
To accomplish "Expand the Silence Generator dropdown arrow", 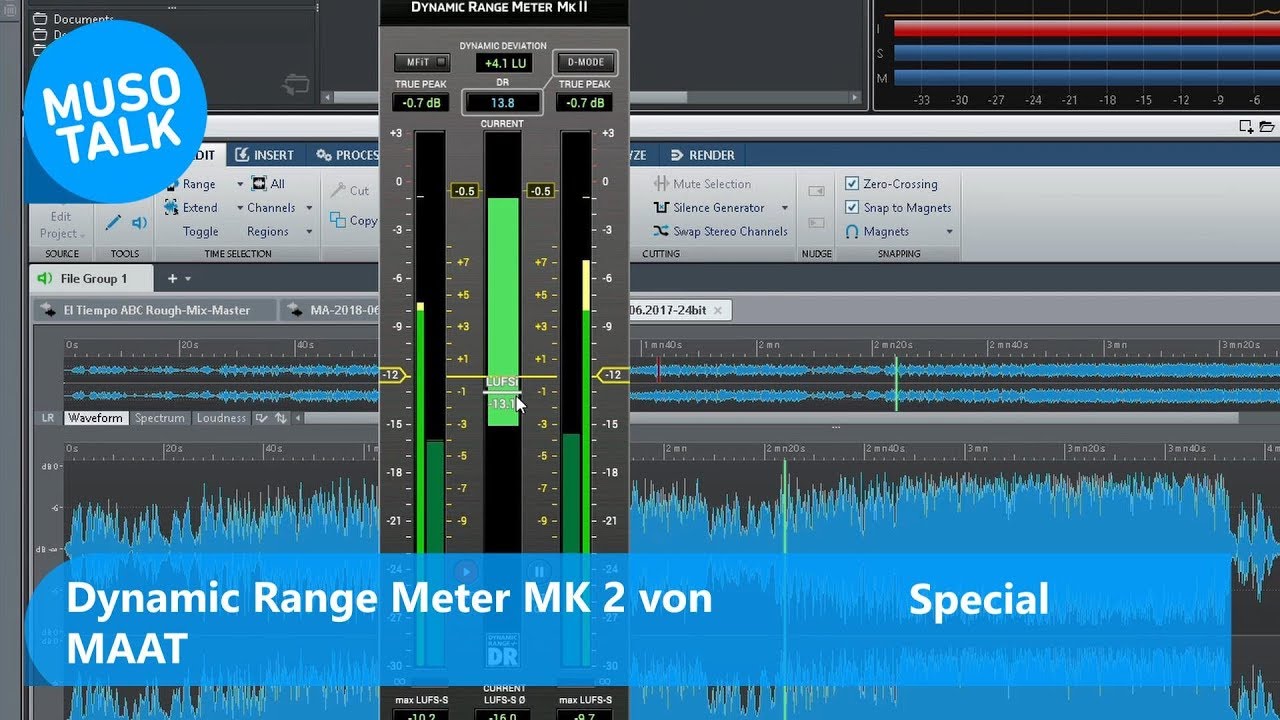I will [784, 208].
